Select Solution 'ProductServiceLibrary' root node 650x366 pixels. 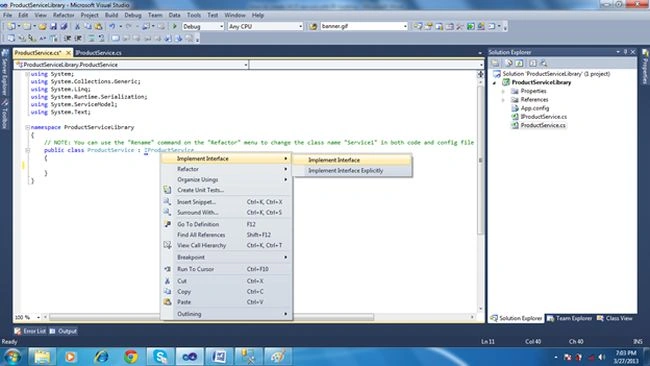(x=556, y=74)
